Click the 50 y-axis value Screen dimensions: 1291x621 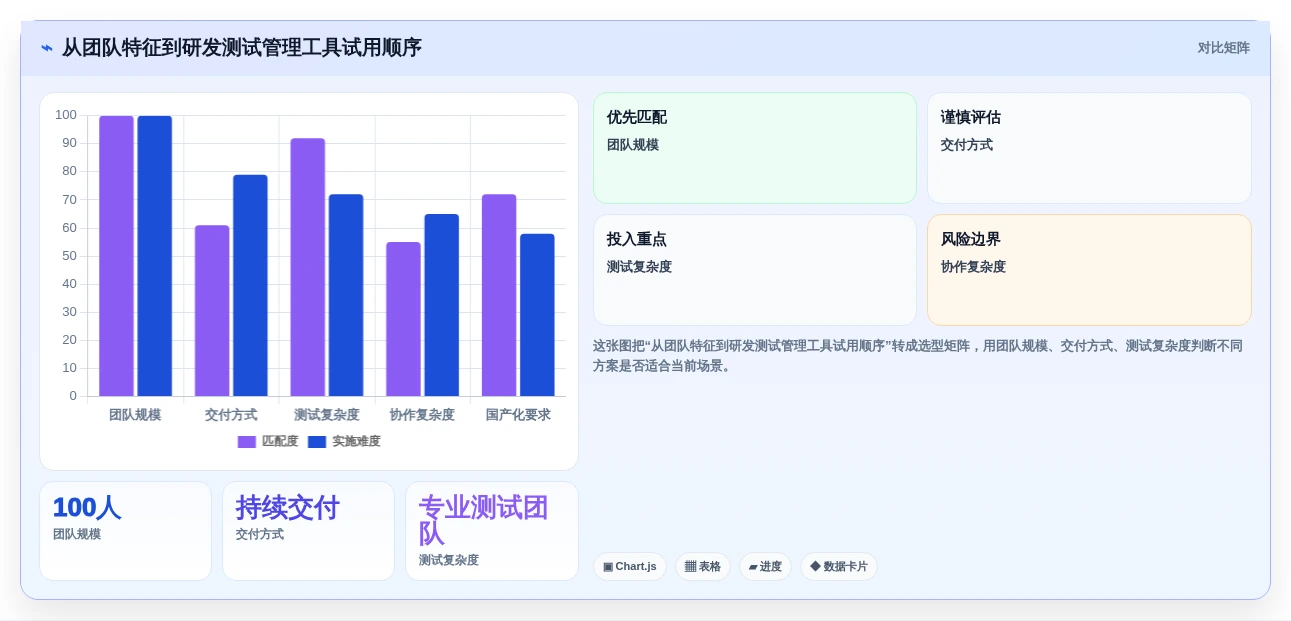(69, 256)
